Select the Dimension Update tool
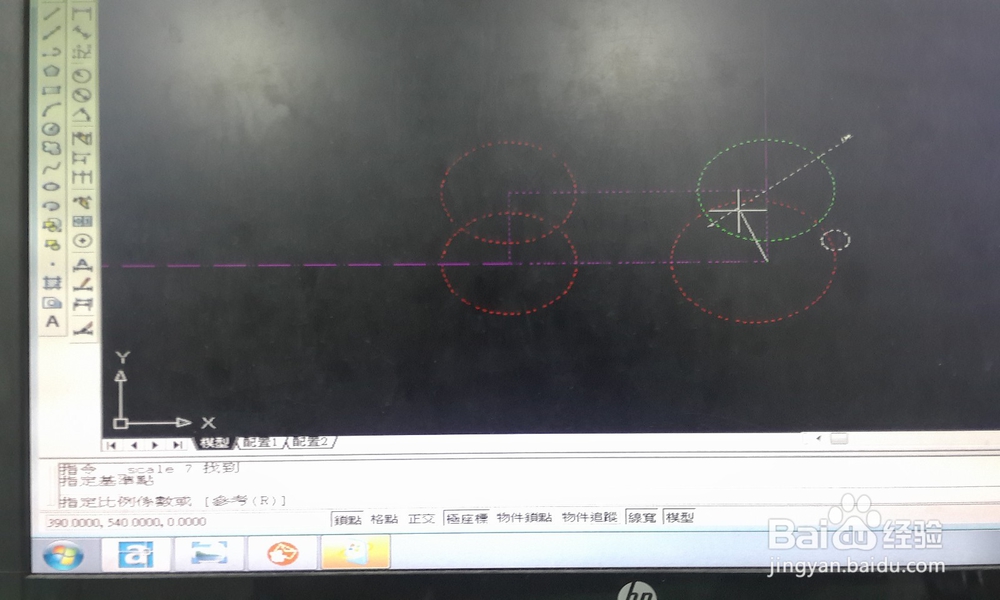 click(x=82, y=305)
